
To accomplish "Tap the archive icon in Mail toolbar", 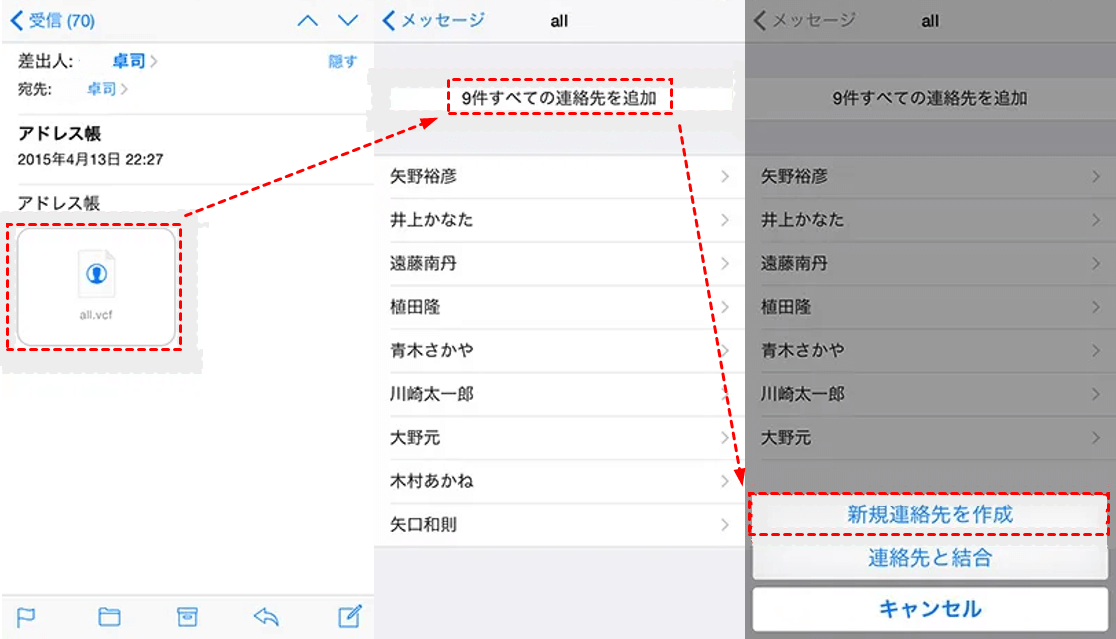I will pyautogui.click(x=186, y=618).
